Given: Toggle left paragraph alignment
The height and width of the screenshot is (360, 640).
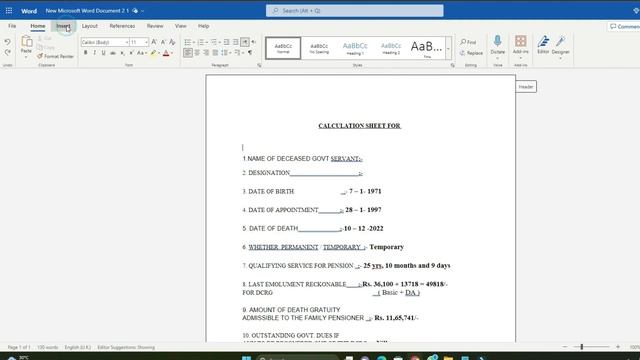Looking at the screenshot, I should [188, 53].
